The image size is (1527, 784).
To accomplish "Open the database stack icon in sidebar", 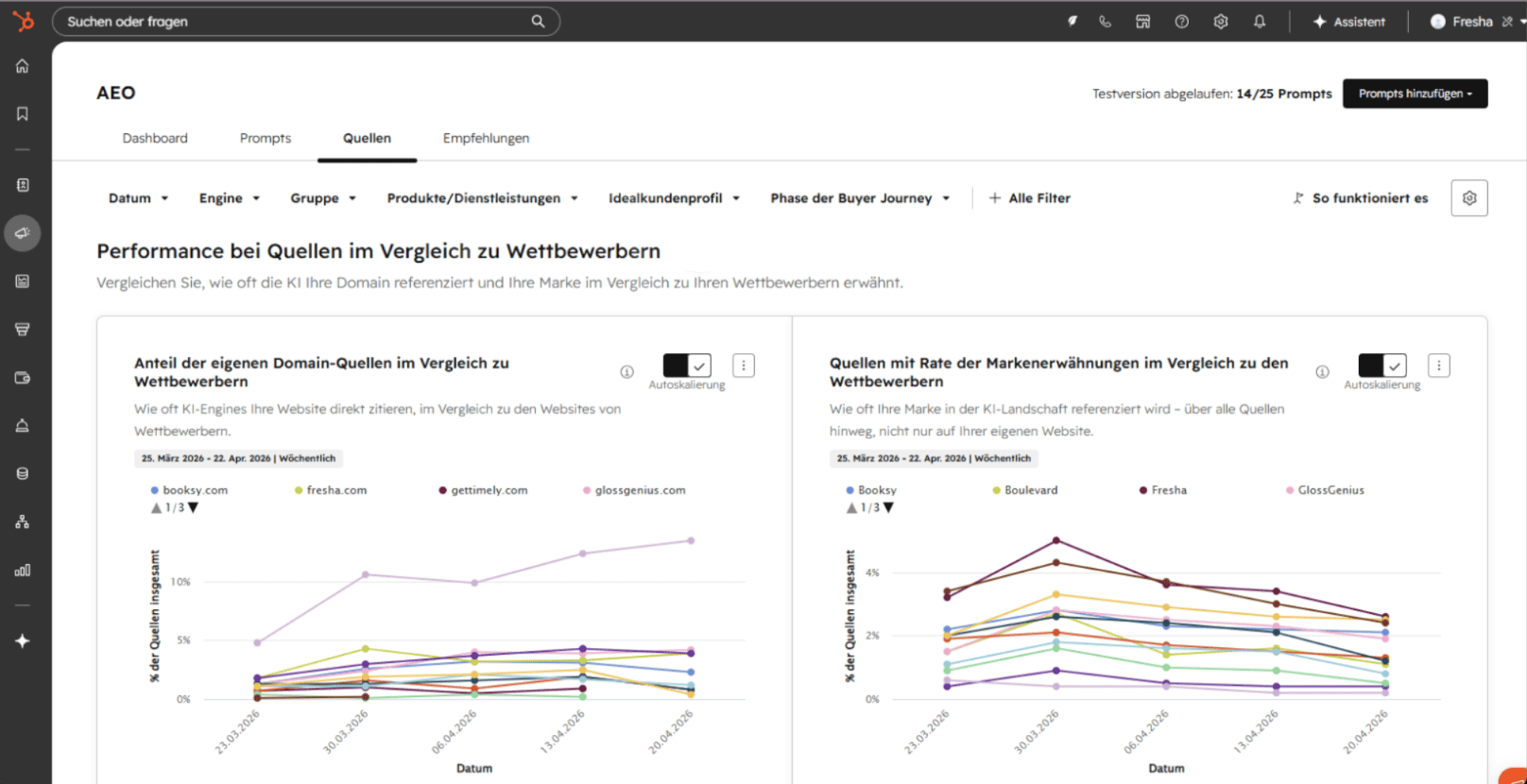I will point(22,473).
